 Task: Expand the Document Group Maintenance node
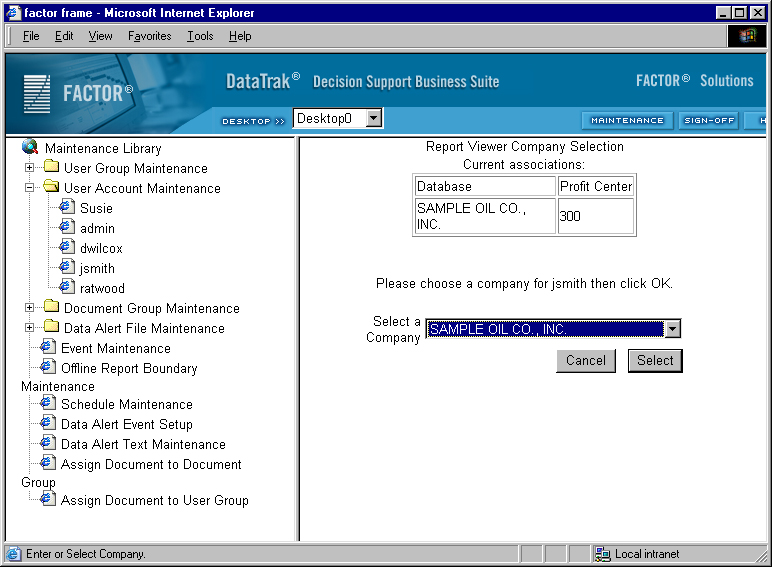(x=30, y=308)
